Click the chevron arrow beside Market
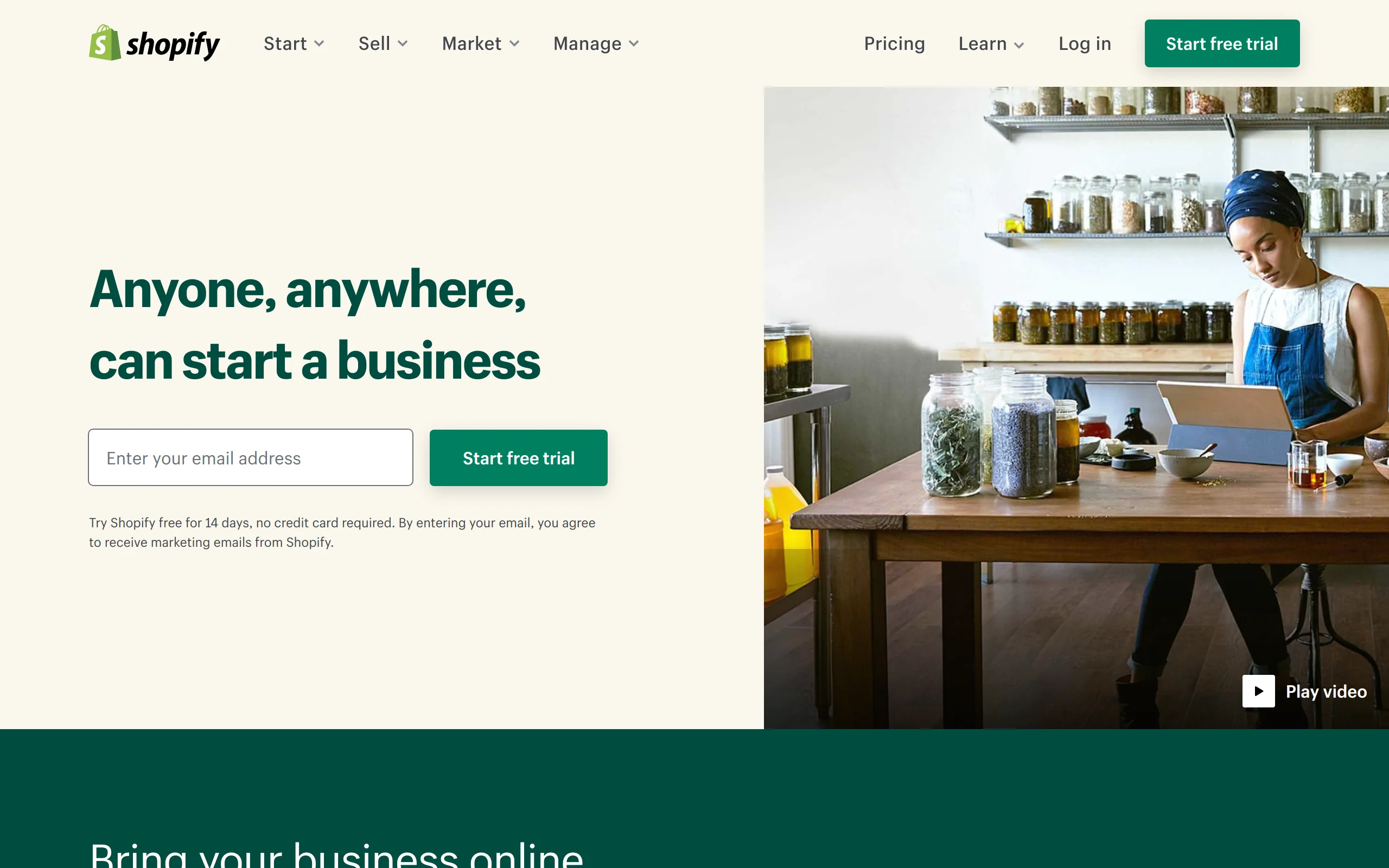The width and height of the screenshot is (1389, 868). (x=514, y=43)
